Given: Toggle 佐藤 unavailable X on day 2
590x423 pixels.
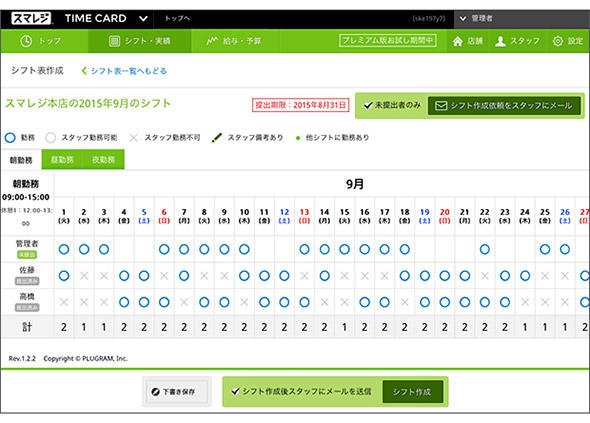Looking at the screenshot, I should tap(84, 276).
